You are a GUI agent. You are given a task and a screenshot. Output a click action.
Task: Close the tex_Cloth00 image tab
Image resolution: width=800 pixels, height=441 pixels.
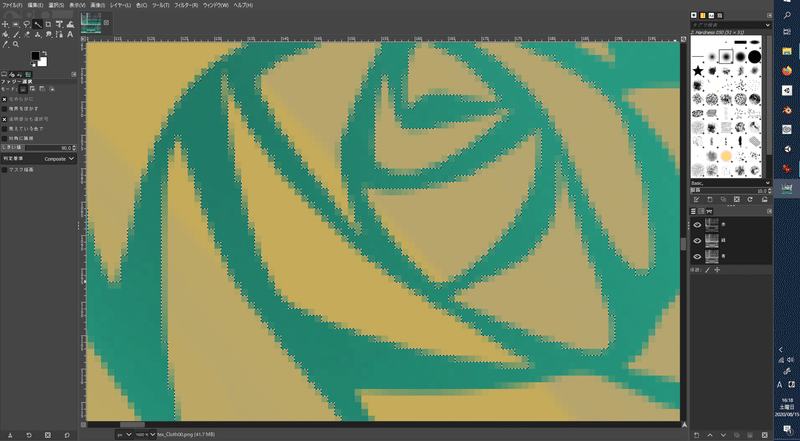[106, 22]
